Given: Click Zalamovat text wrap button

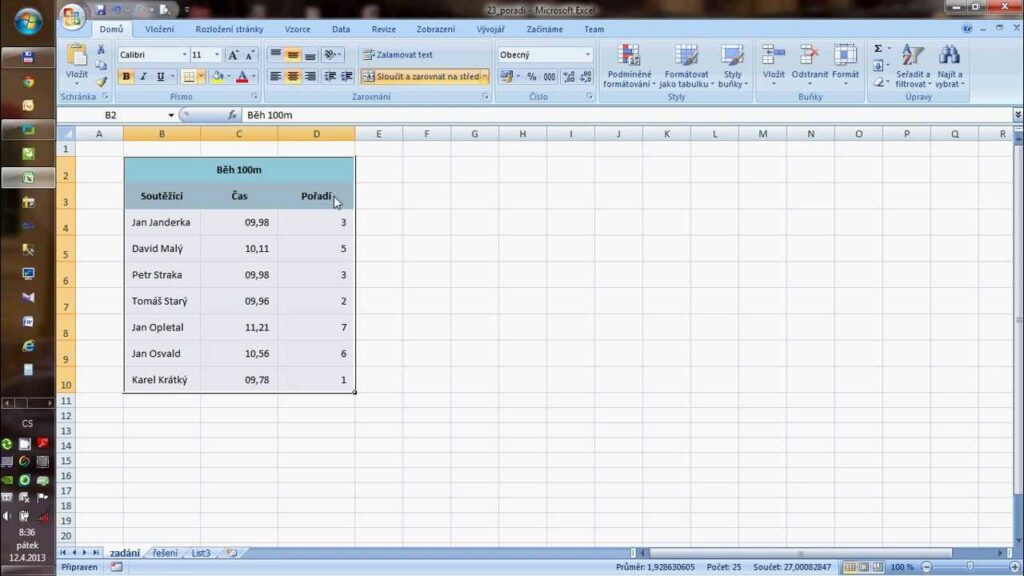Looking at the screenshot, I should (398, 55).
